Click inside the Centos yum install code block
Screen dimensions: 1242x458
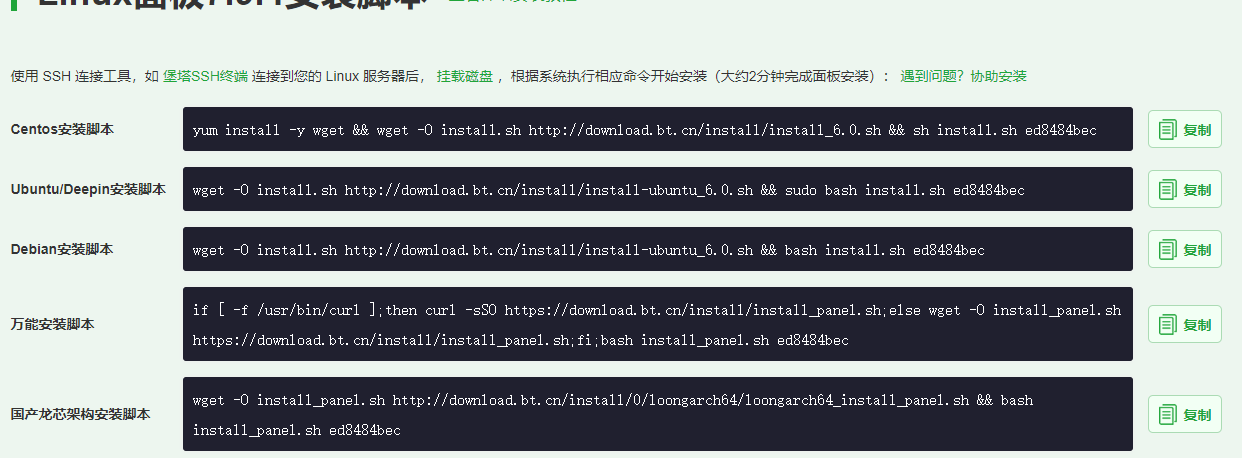pos(658,130)
